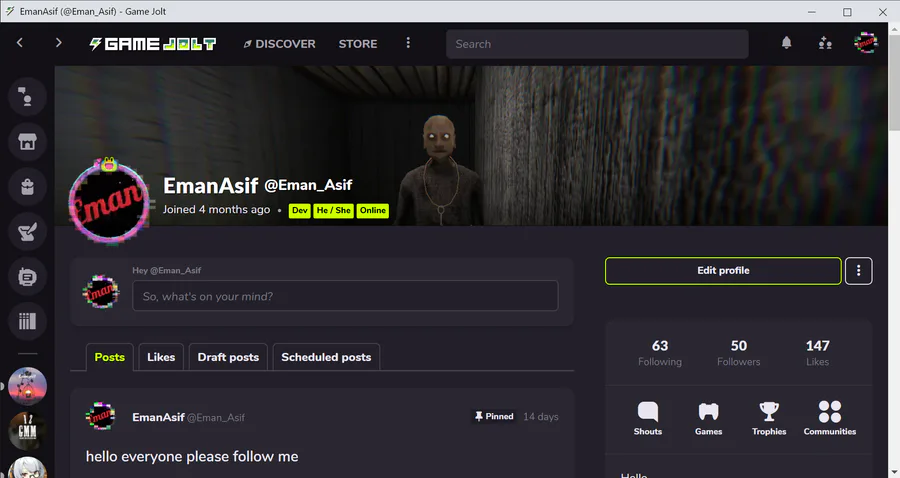
Task: Go forward with the right arrow
Action: pyautogui.click(x=58, y=42)
